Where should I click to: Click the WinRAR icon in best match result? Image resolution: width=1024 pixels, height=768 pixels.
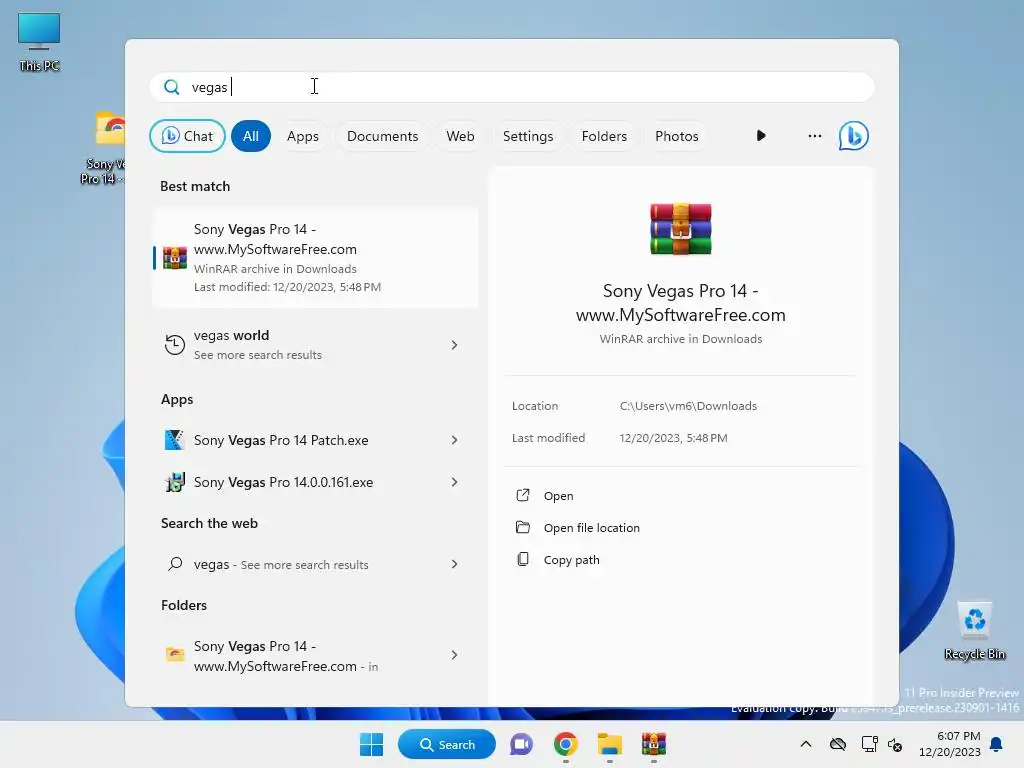[x=174, y=258]
